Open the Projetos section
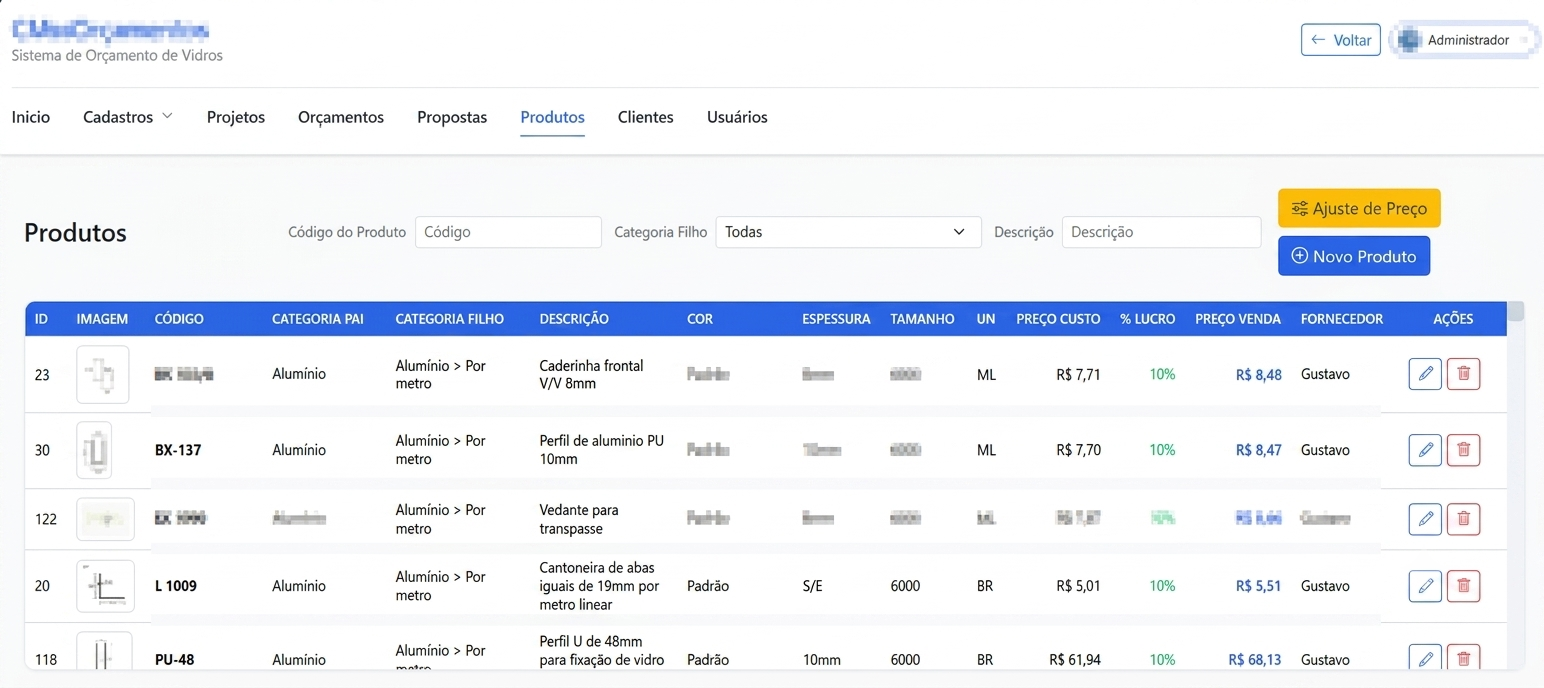 click(236, 117)
